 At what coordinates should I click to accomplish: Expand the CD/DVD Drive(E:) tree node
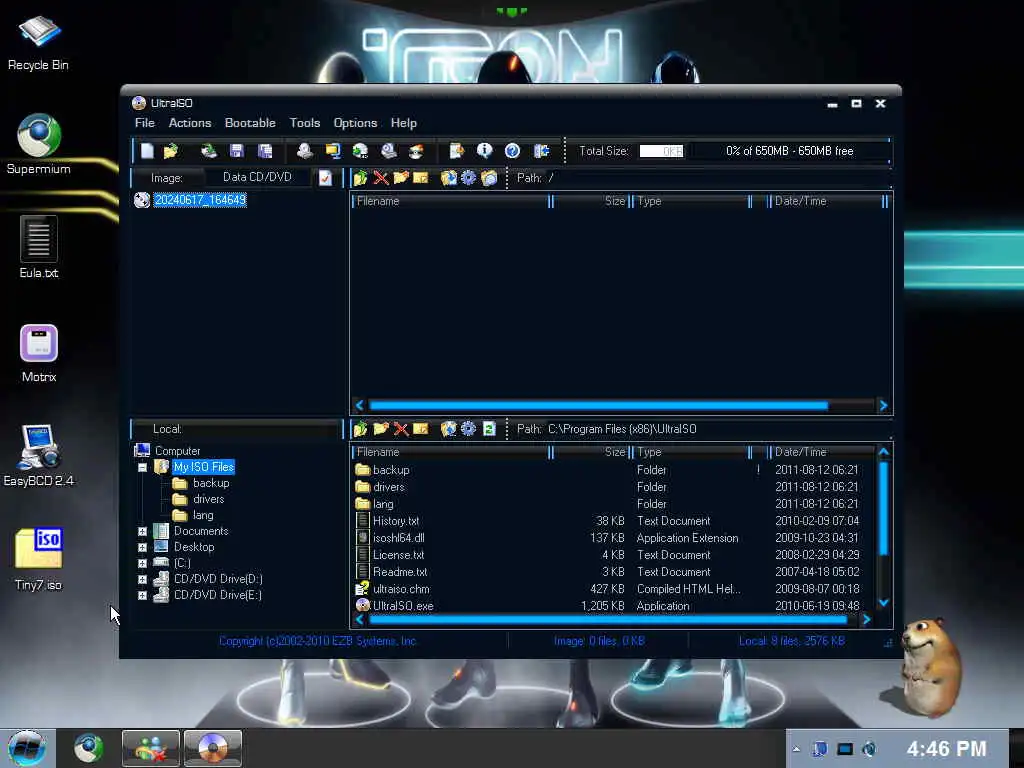click(x=142, y=595)
